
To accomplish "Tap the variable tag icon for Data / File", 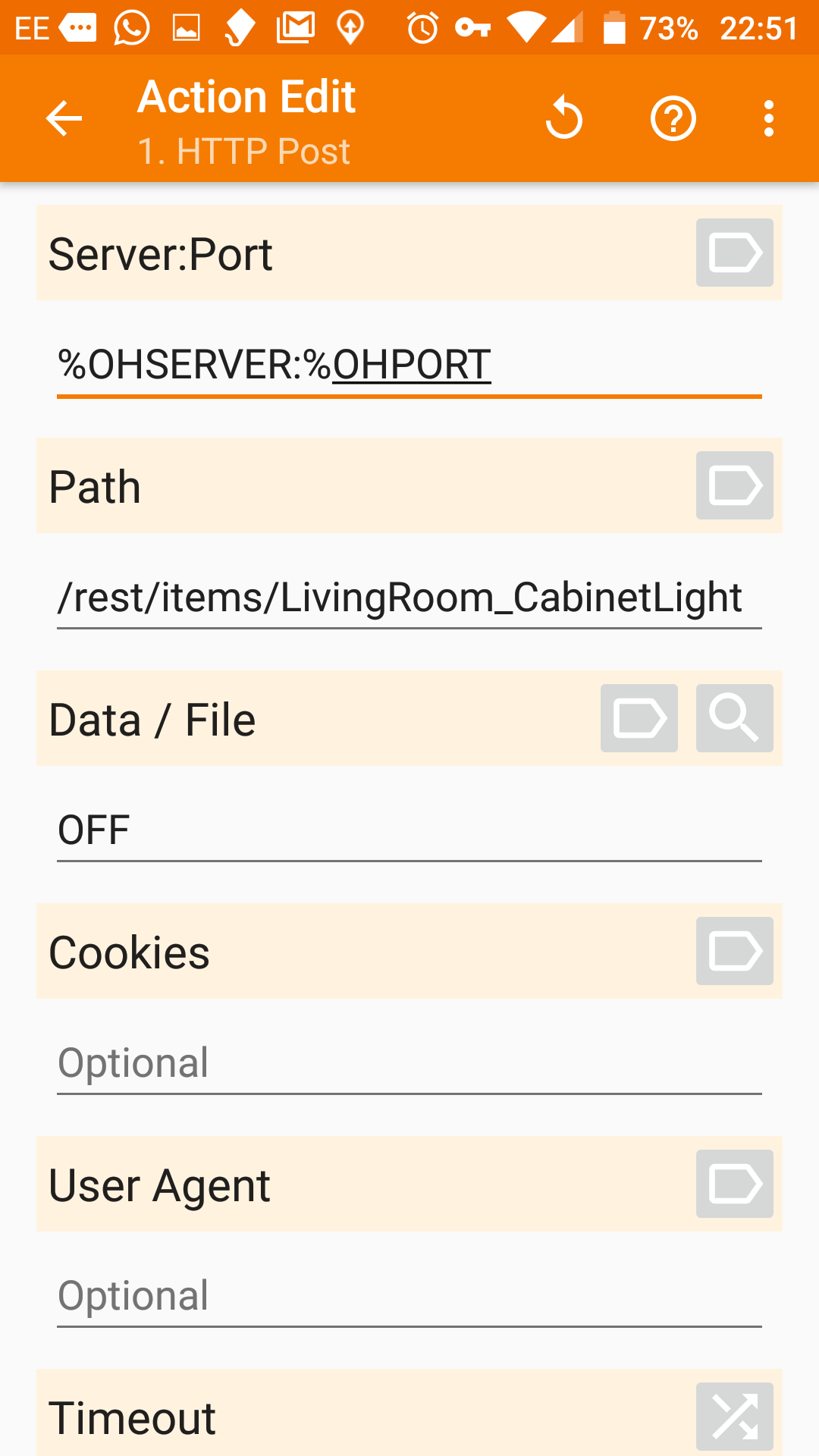I will 639,718.
